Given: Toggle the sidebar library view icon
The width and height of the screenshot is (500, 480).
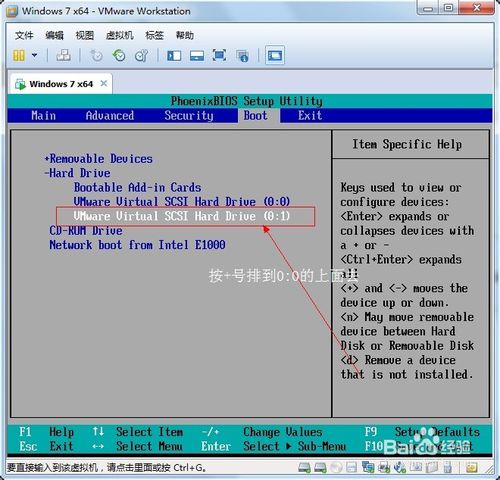Looking at the screenshot, I should pyautogui.click(x=174, y=55).
